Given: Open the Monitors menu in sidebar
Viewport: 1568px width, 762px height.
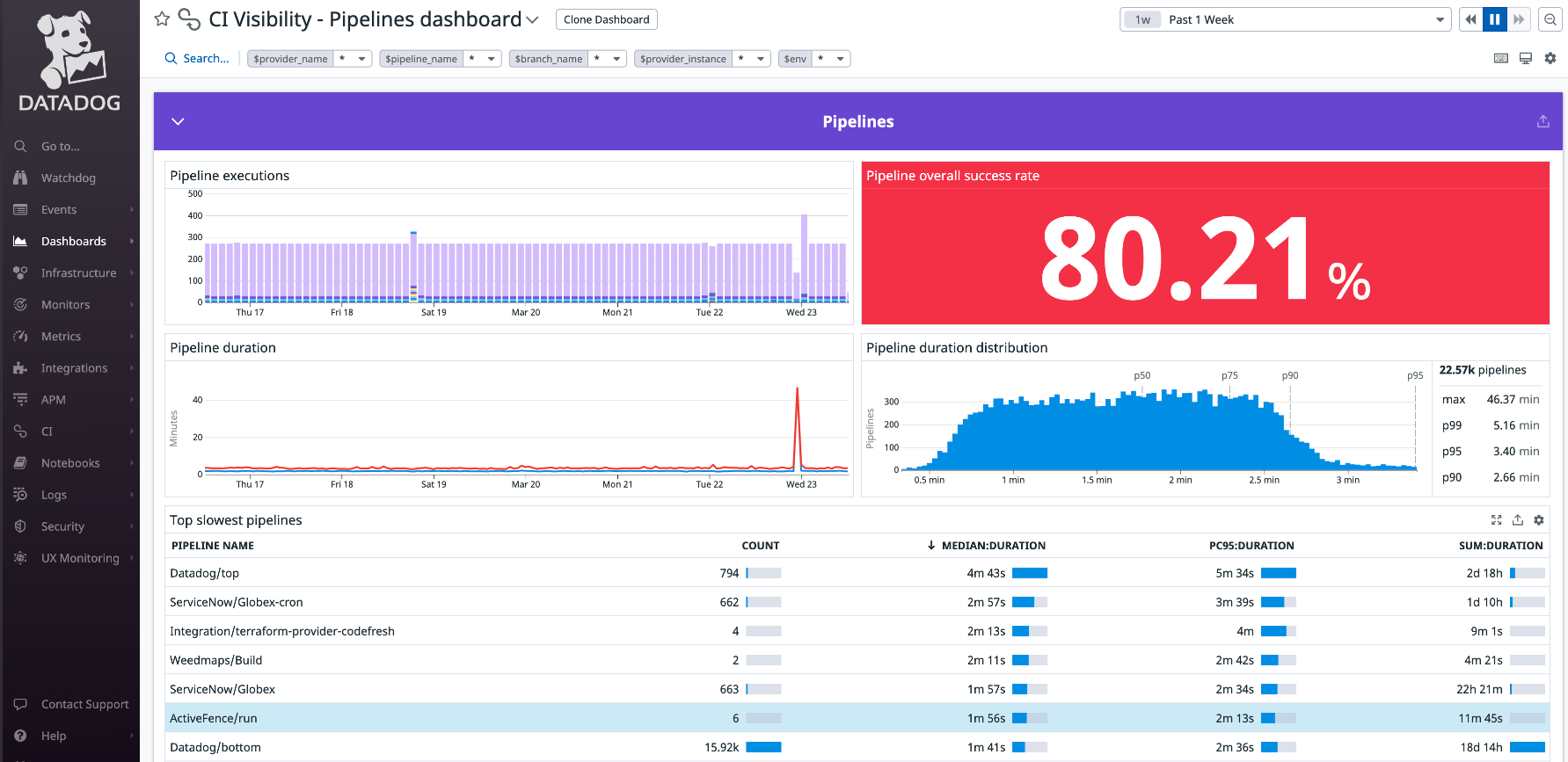Looking at the screenshot, I should click(x=65, y=305).
